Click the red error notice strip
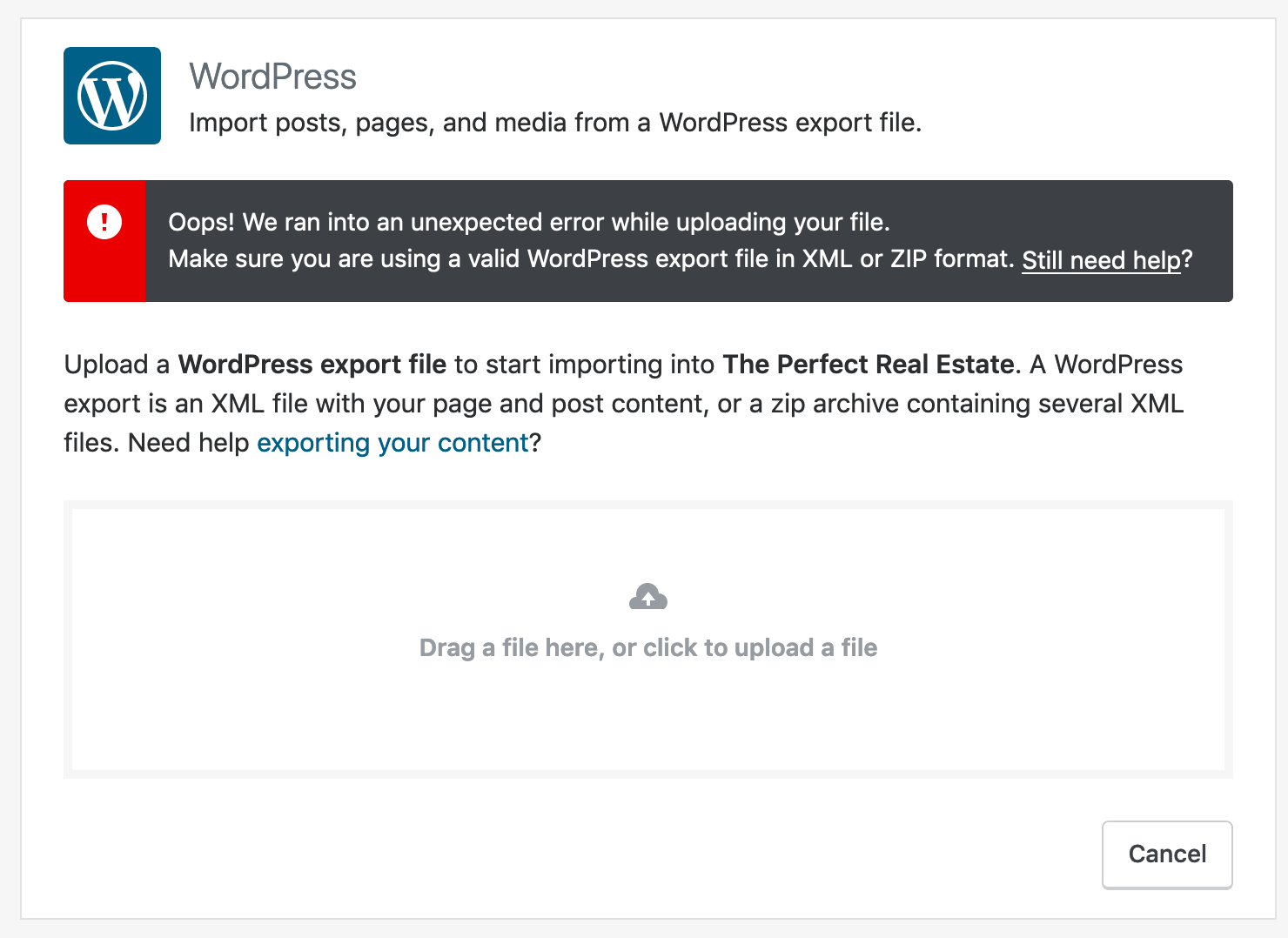The width and height of the screenshot is (1288, 938). [104, 241]
